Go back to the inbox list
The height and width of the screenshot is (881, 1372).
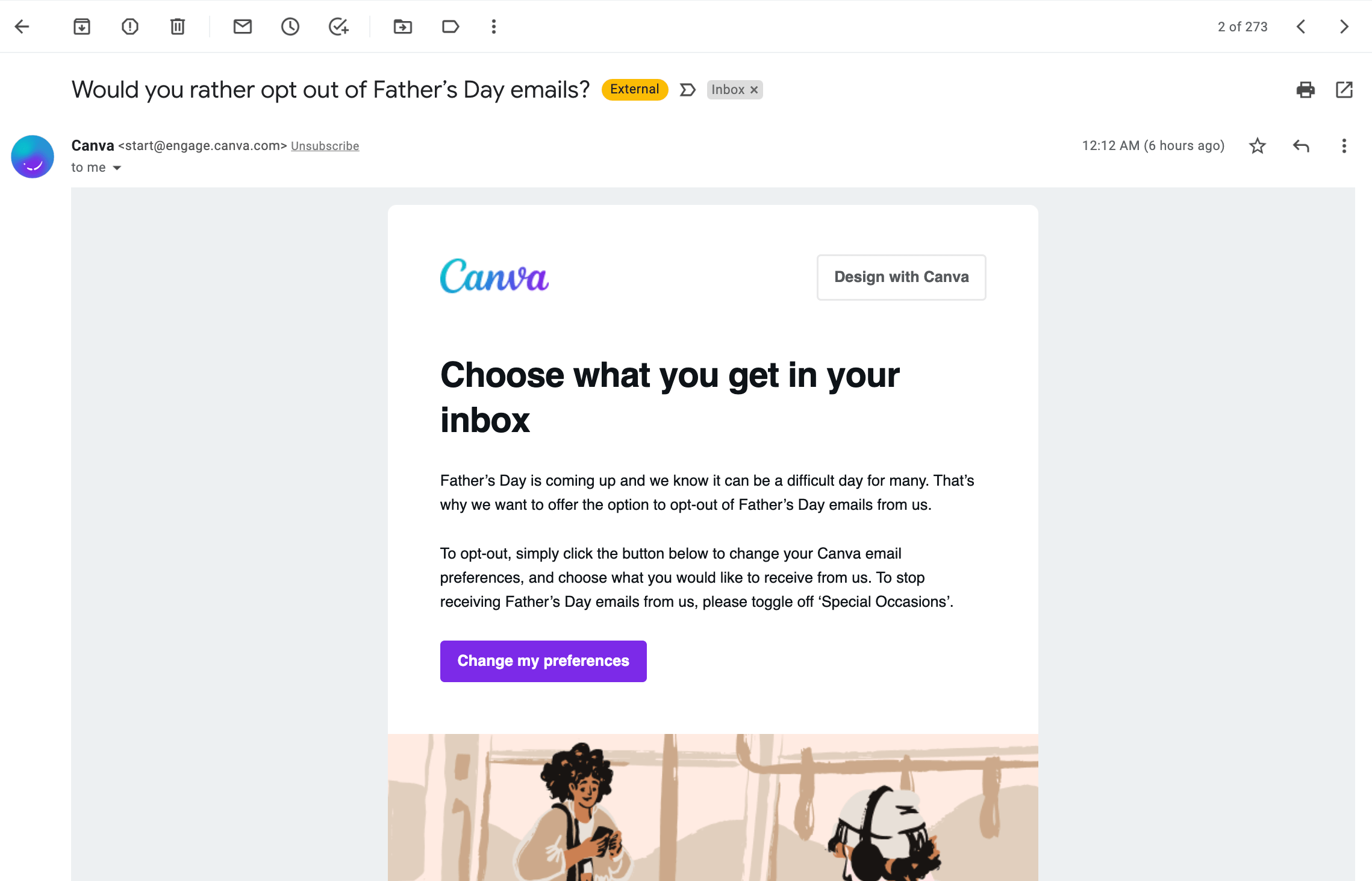coord(22,27)
